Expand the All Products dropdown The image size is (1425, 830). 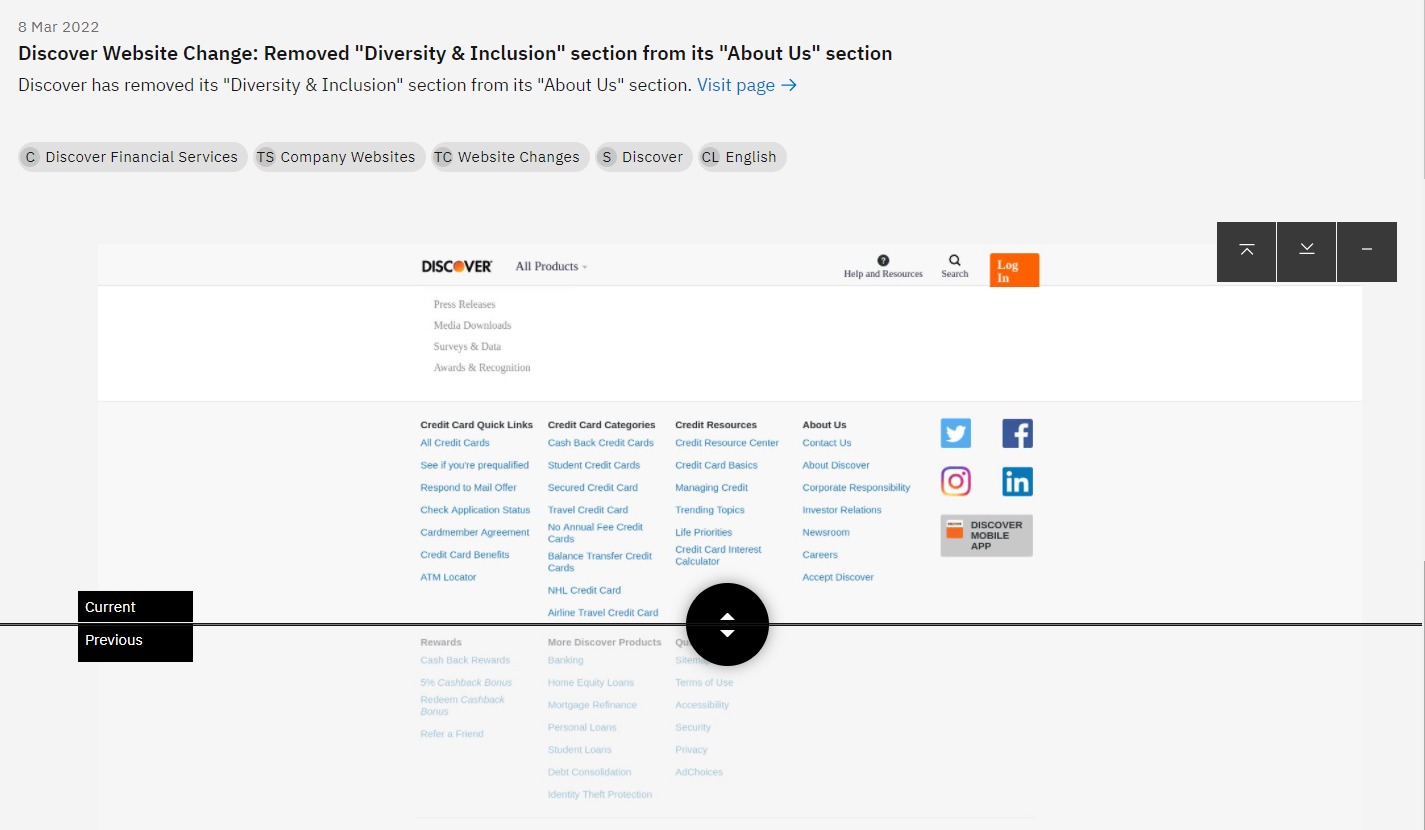[551, 266]
